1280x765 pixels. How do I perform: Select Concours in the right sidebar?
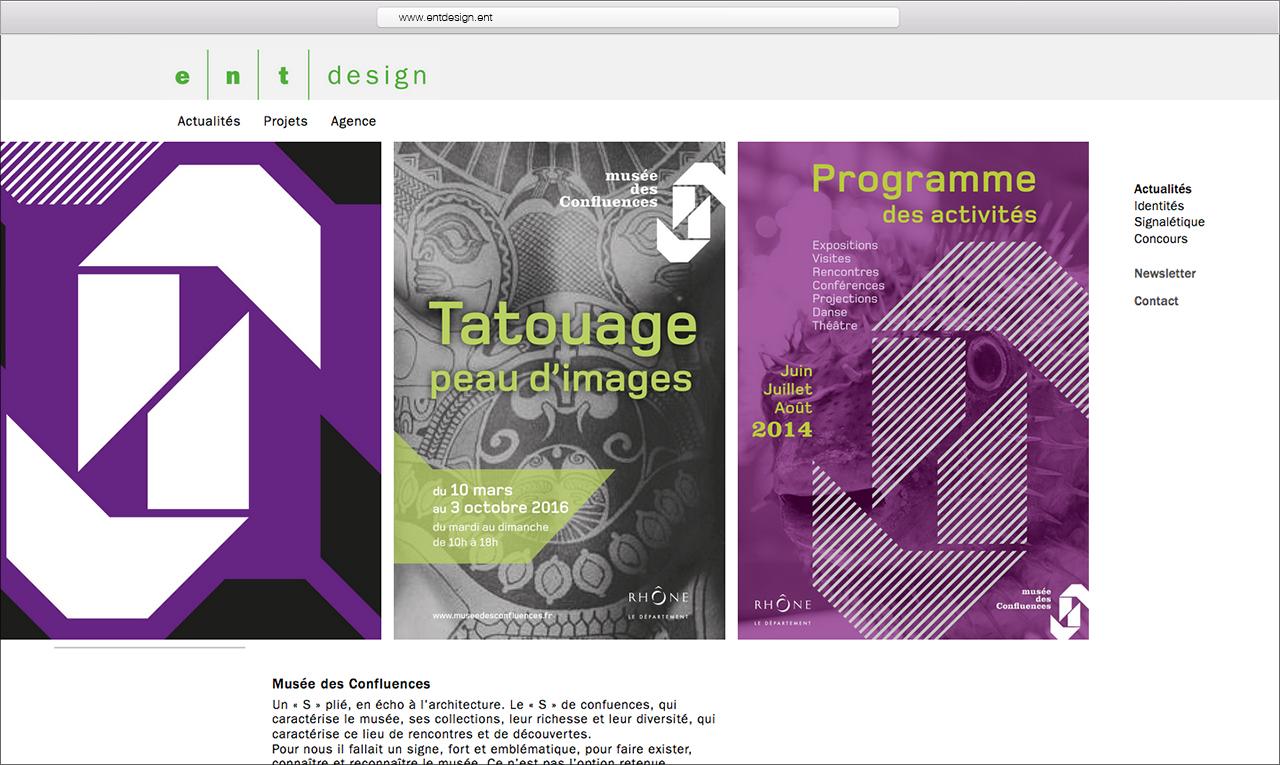tap(1160, 239)
